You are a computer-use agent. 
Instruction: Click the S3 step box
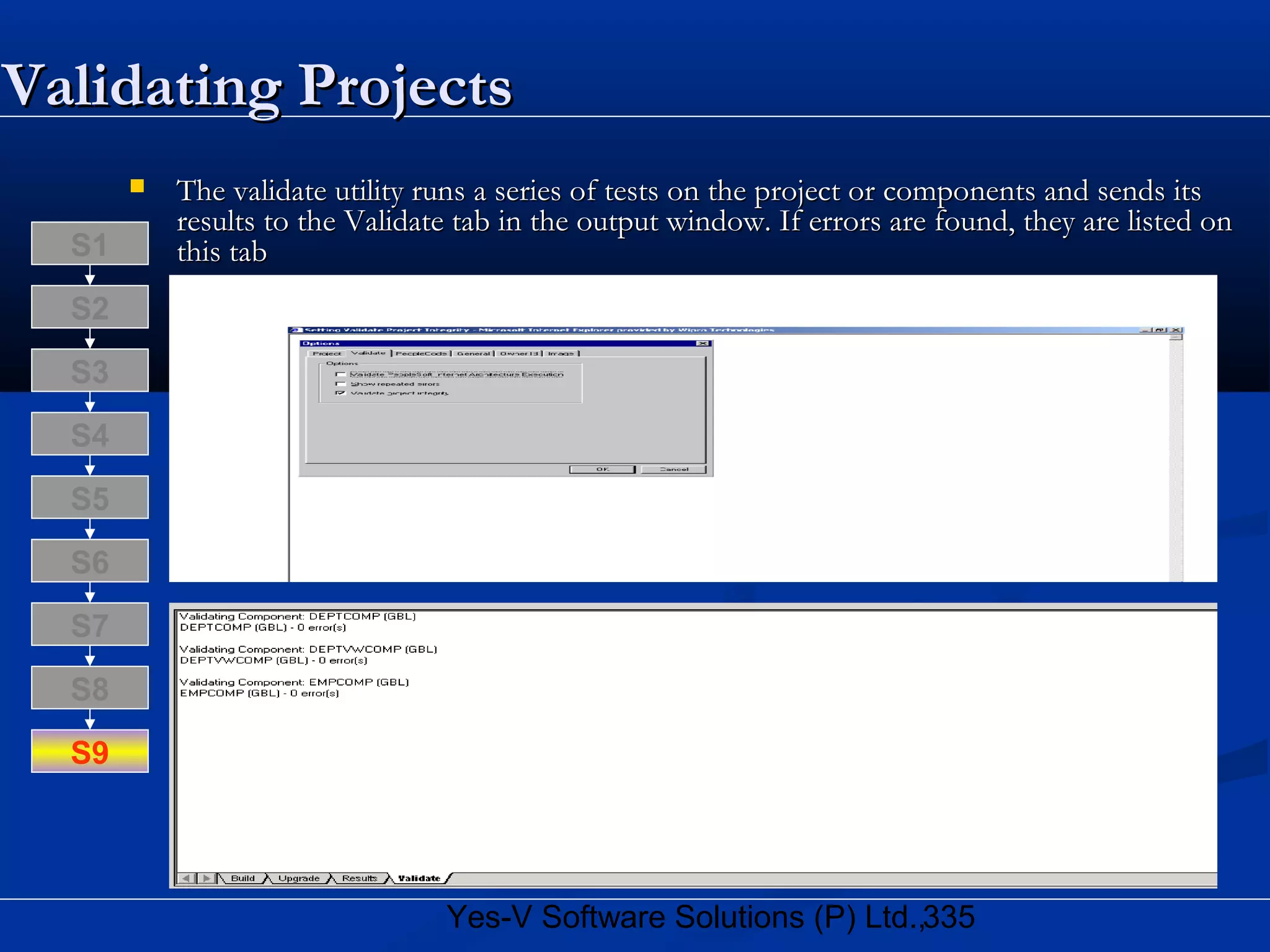90,371
